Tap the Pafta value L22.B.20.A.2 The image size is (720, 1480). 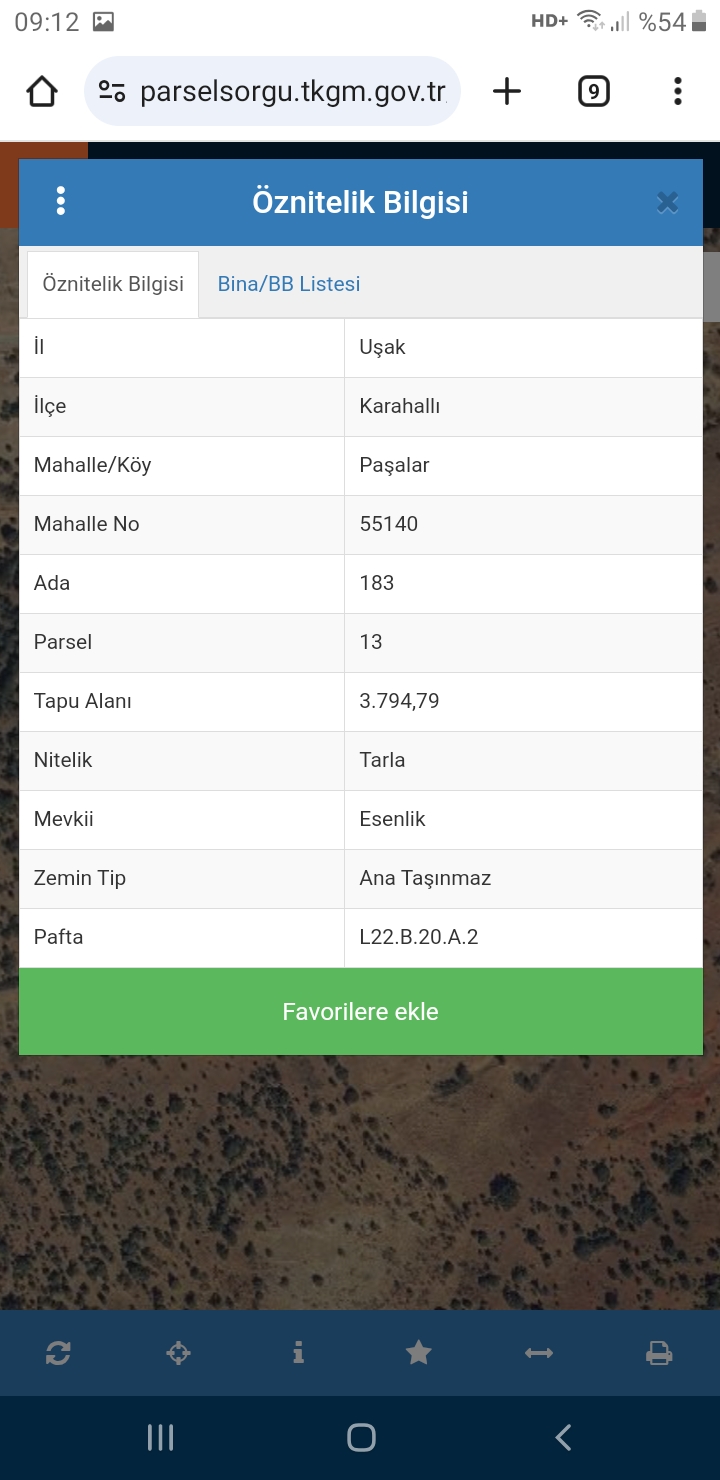(x=419, y=938)
